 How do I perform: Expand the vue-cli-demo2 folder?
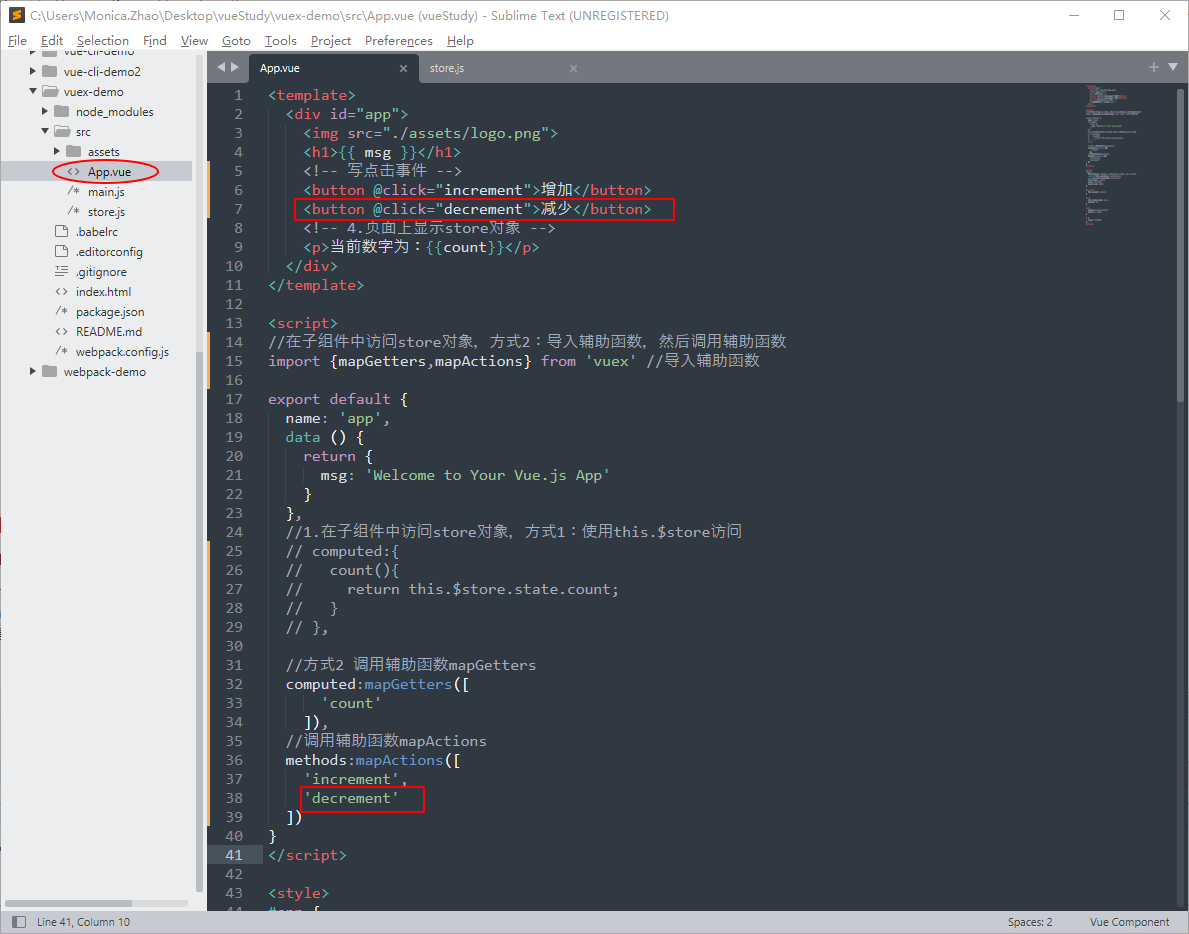click(x=33, y=71)
